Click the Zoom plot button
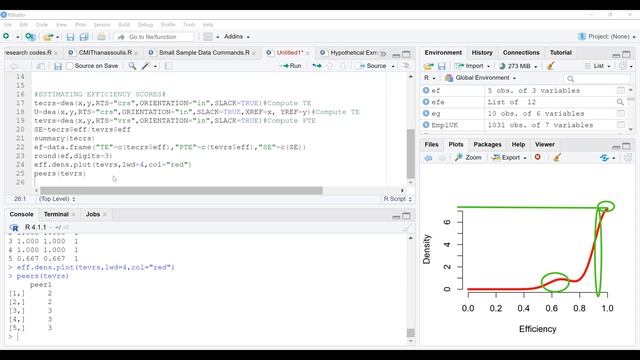This screenshot has width=640, height=360. tap(469, 158)
